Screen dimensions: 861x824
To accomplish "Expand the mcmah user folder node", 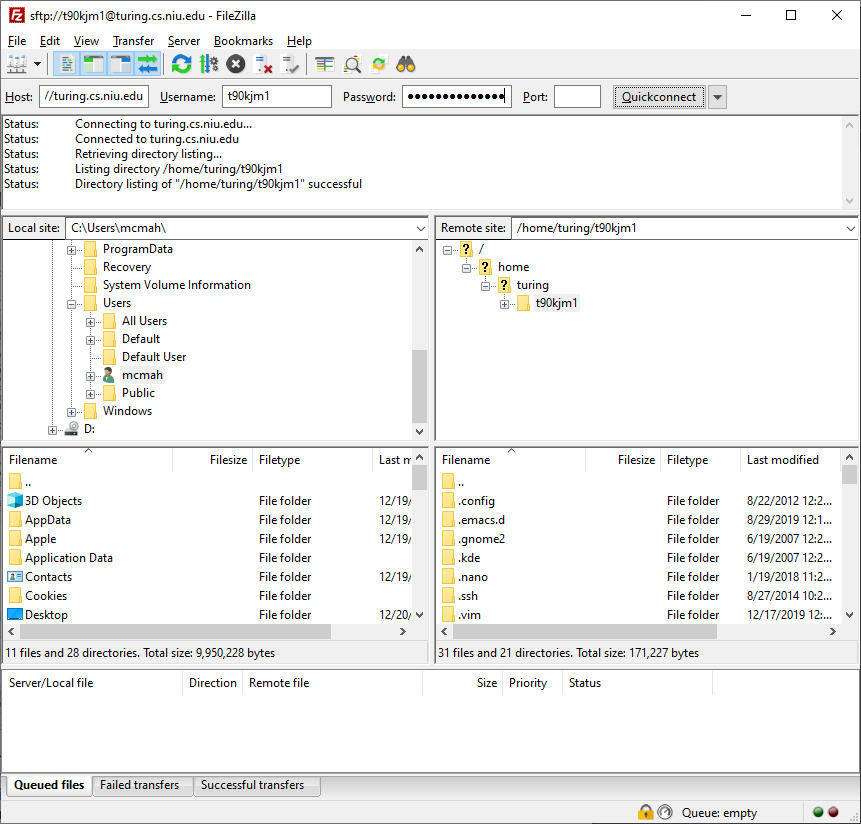I will click(x=91, y=376).
